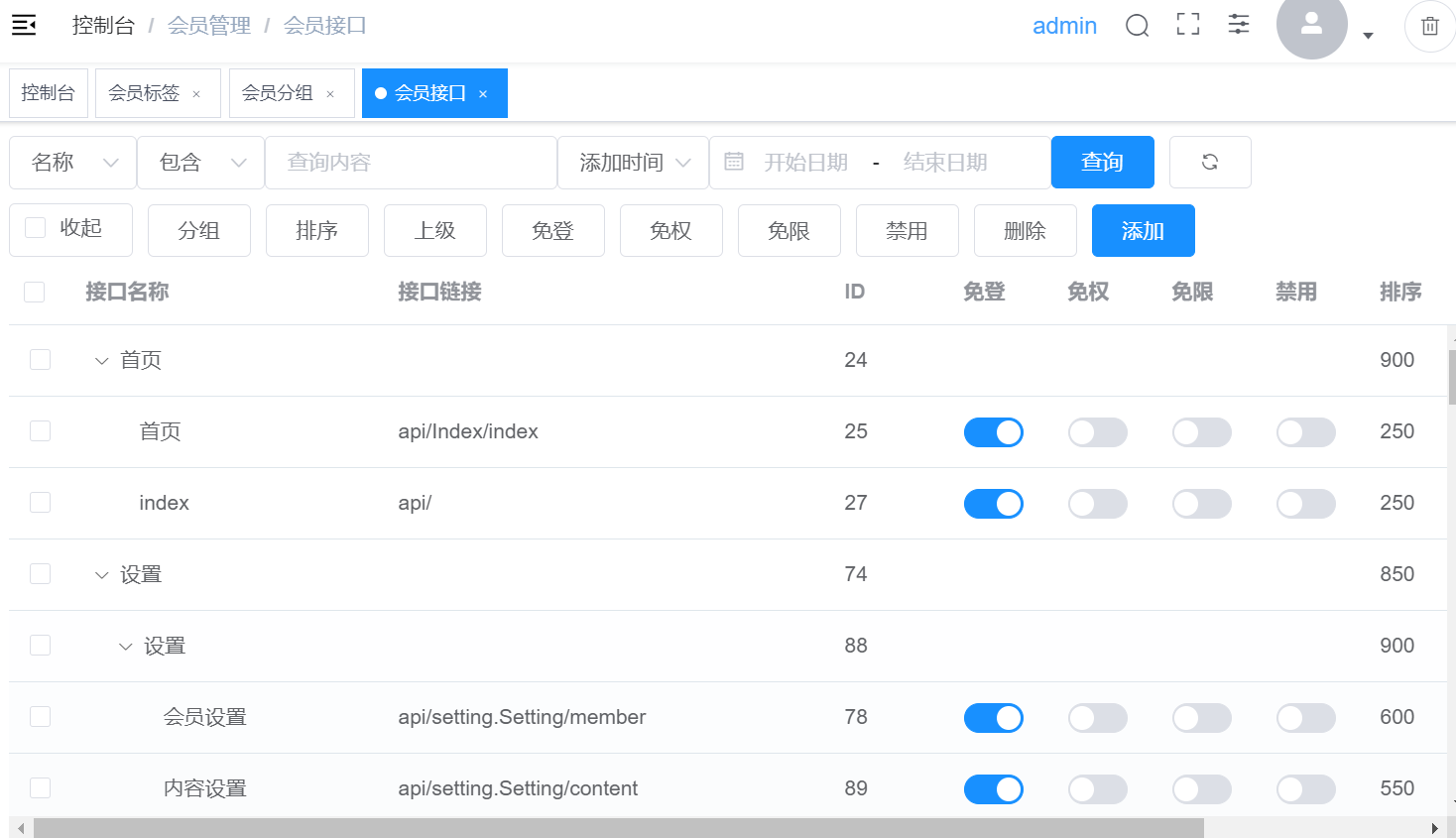Image resolution: width=1456 pixels, height=838 pixels.
Task: Collapse the 设置 tree row ID 74
Action: coord(101,575)
